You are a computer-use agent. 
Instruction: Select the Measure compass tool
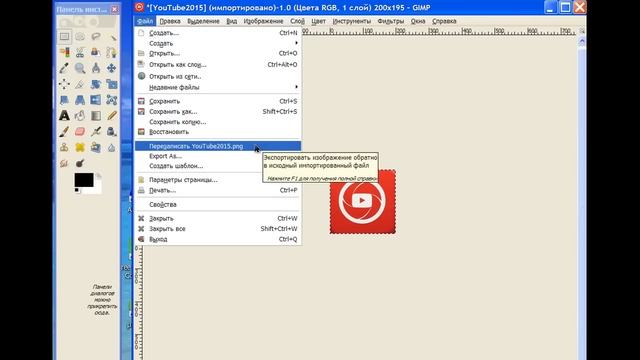pos(96,68)
